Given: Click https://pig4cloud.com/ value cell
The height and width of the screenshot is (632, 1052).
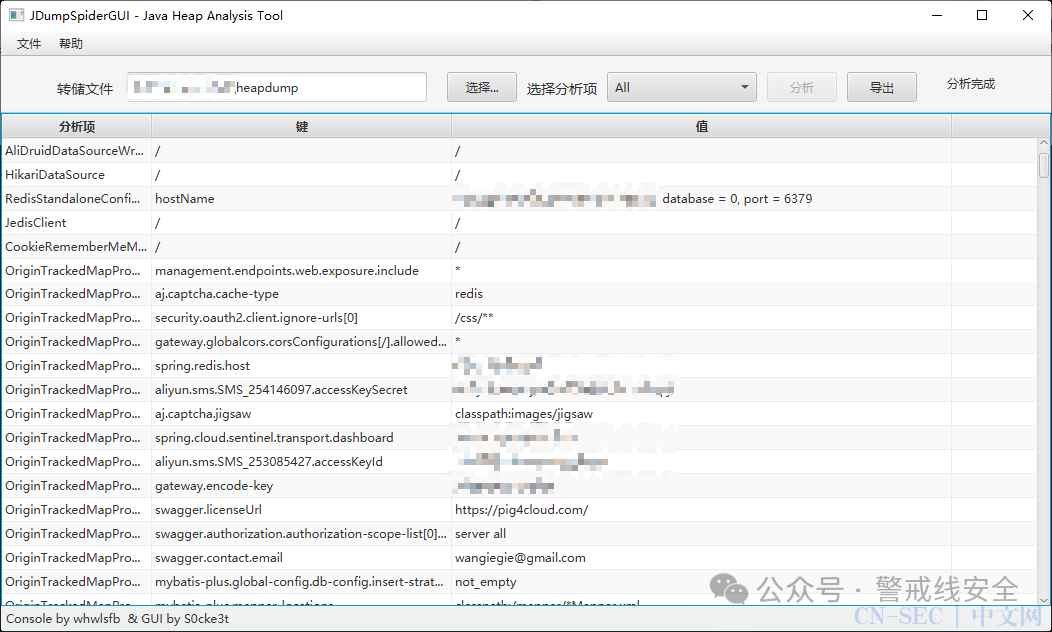Looking at the screenshot, I should 702,510.
